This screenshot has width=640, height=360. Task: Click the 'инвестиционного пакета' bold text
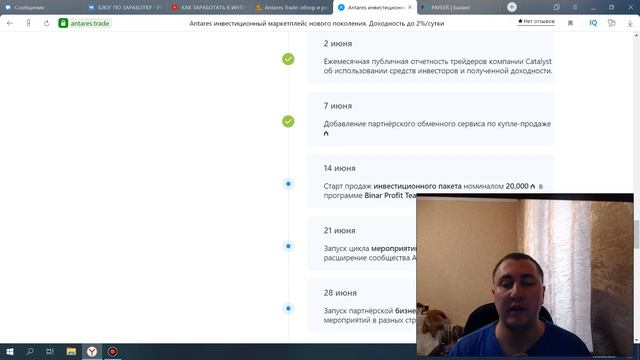click(417, 186)
